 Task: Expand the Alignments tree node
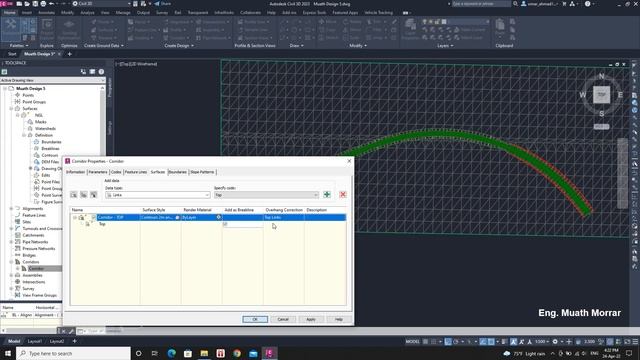[11, 209]
